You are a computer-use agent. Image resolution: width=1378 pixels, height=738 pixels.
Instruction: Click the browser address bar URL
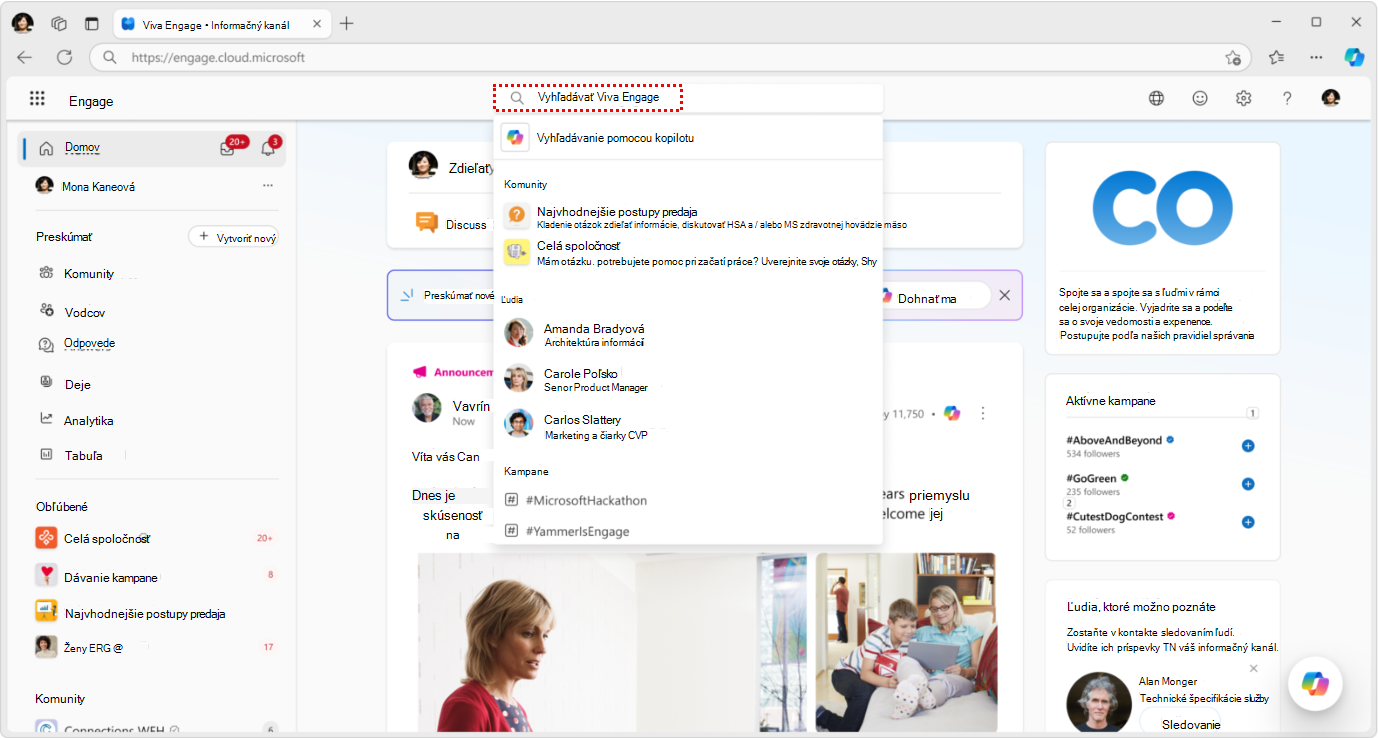pos(218,57)
